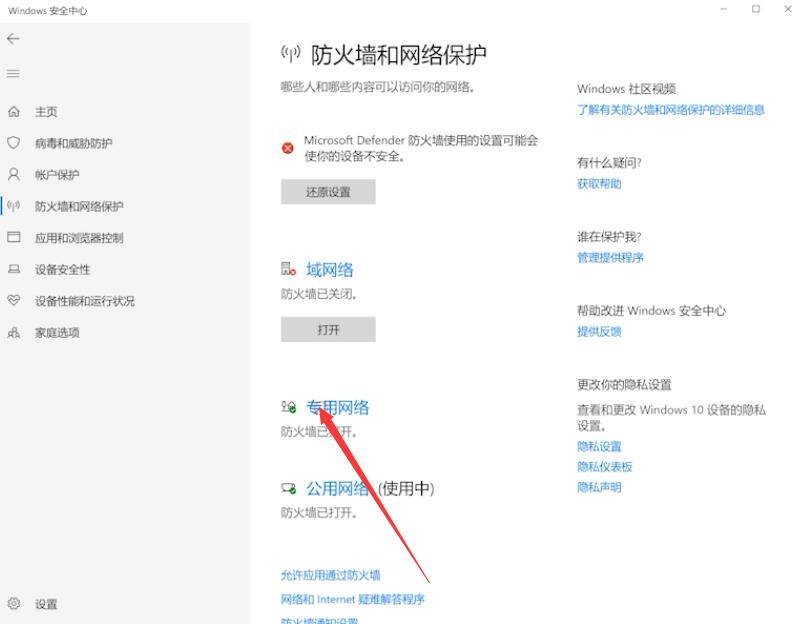Open 家庭选项 in the sidebar
The width and height of the screenshot is (801, 624).
pyautogui.click(x=57, y=333)
